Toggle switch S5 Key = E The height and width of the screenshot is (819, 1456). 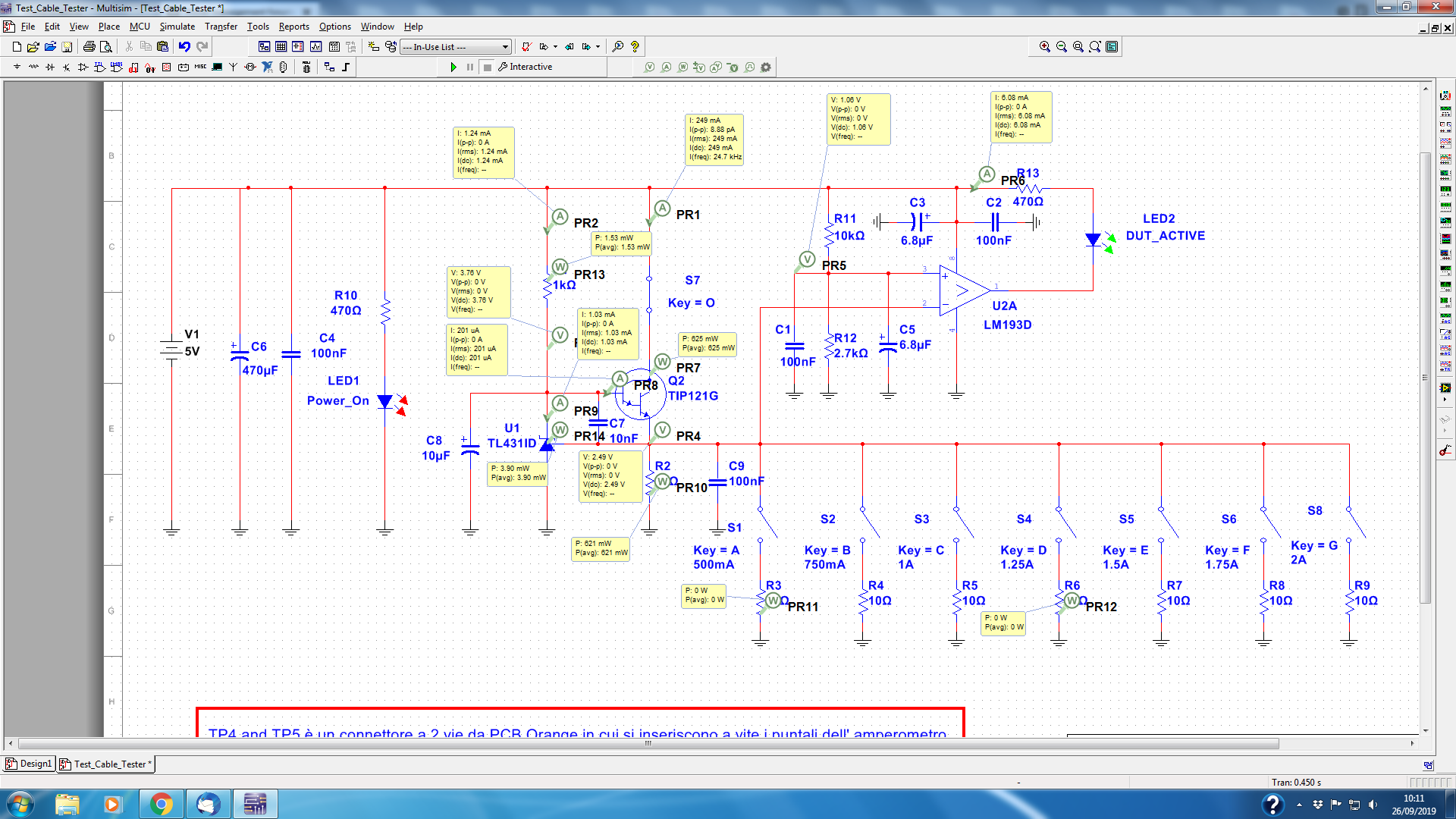(1168, 523)
